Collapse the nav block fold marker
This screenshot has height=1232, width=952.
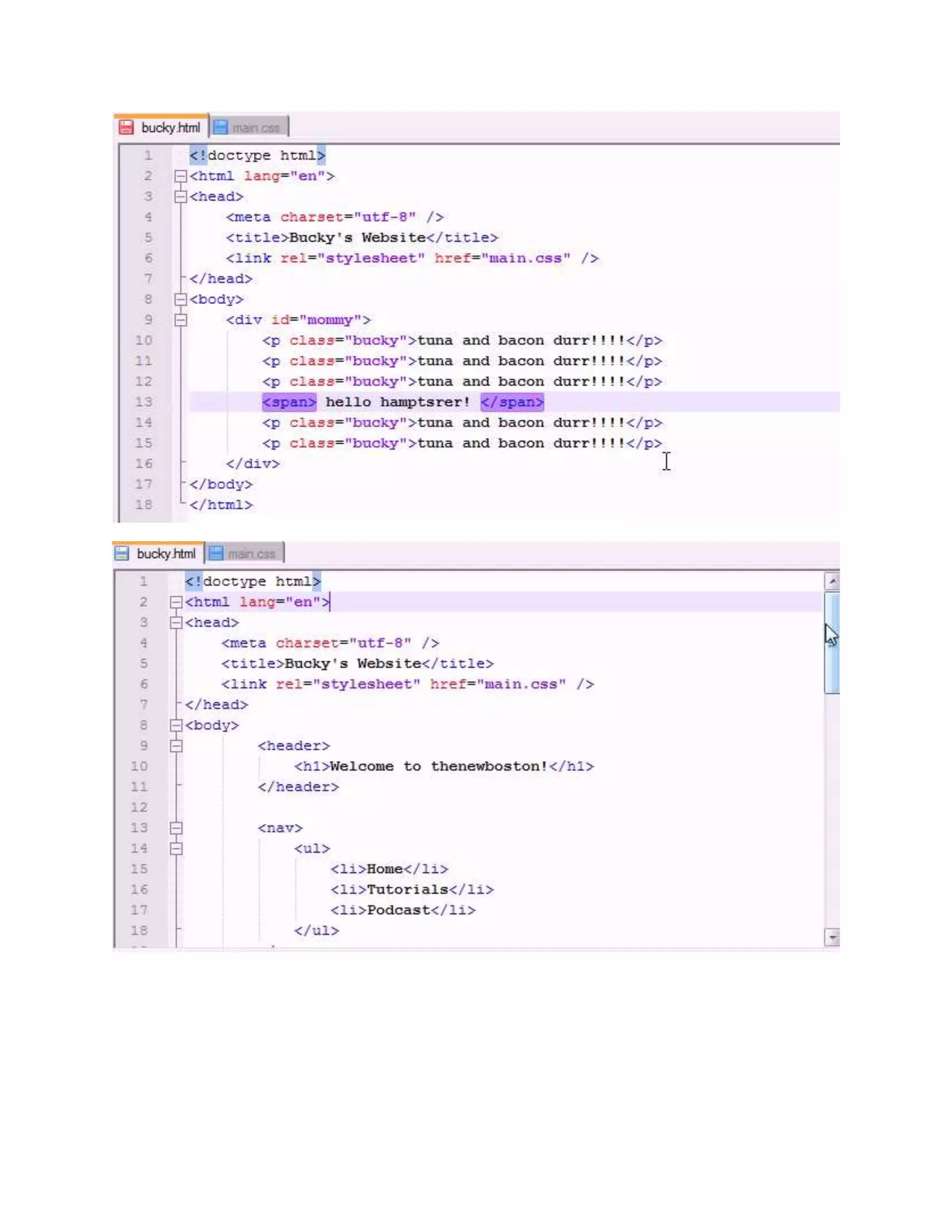click(176, 828)
